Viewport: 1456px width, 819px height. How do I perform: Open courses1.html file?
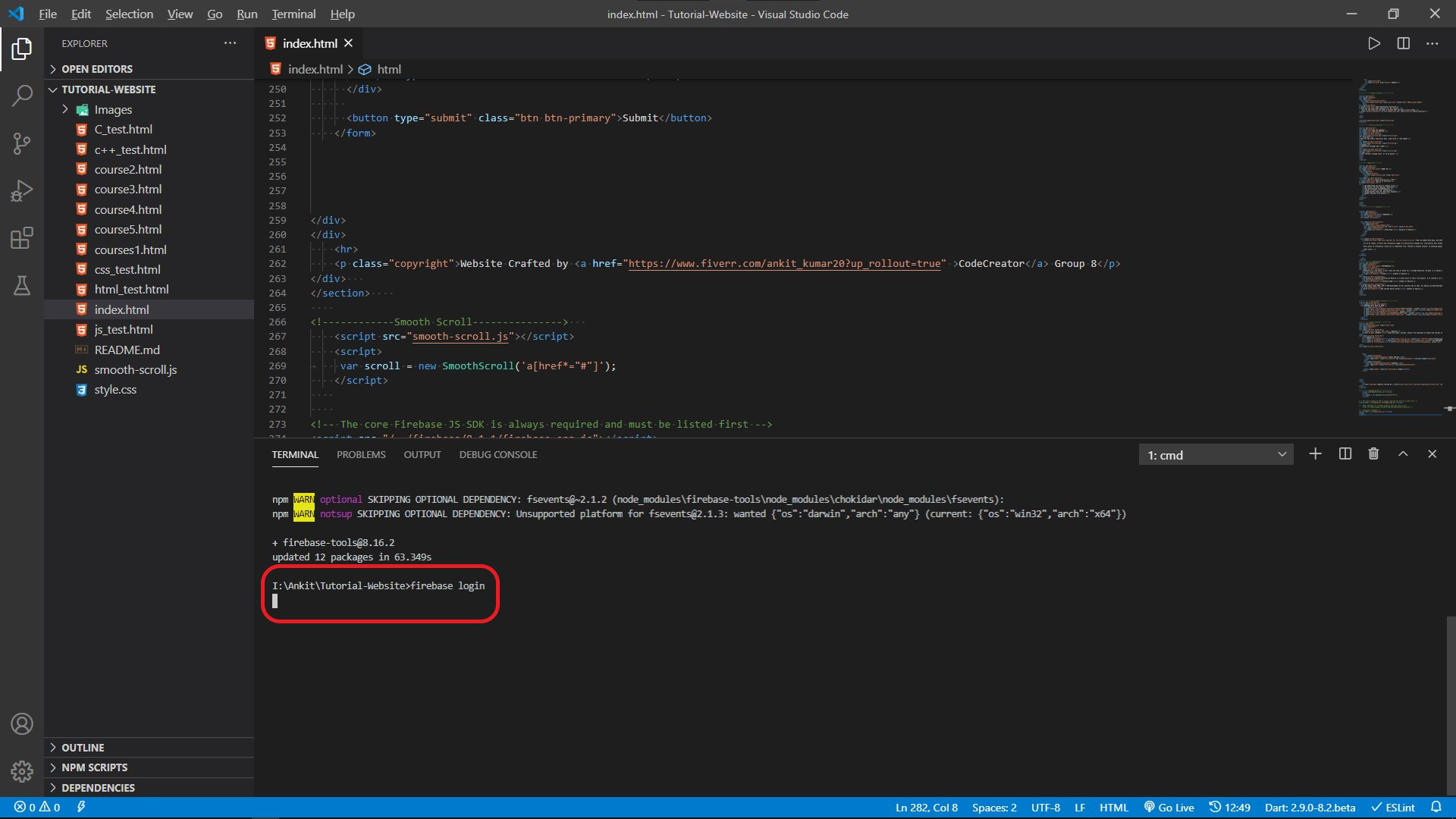coord(149,250)
